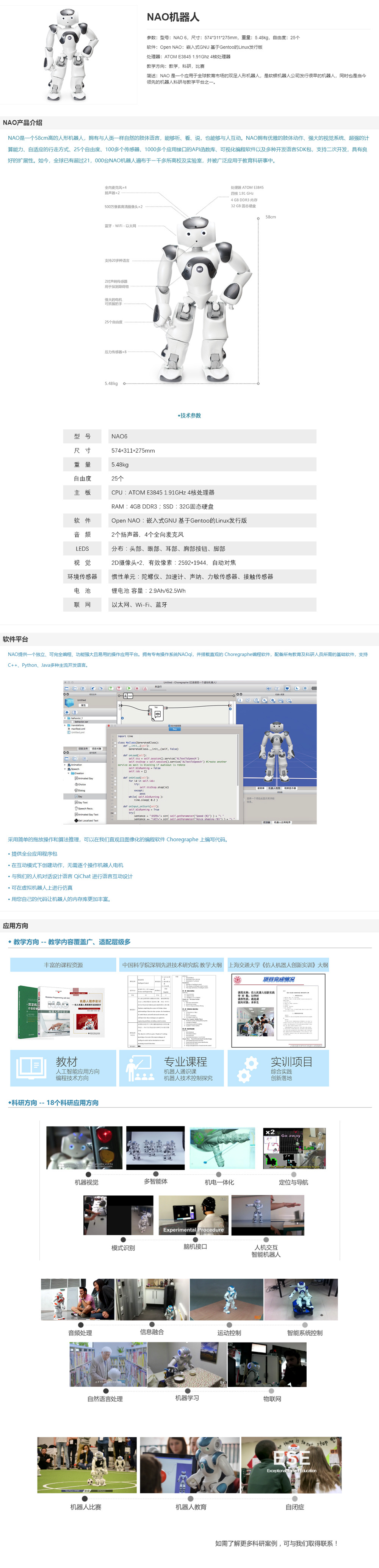Click the 实训项目 card title
This screenshot has height=1568, width=379.
point(291,1061)
